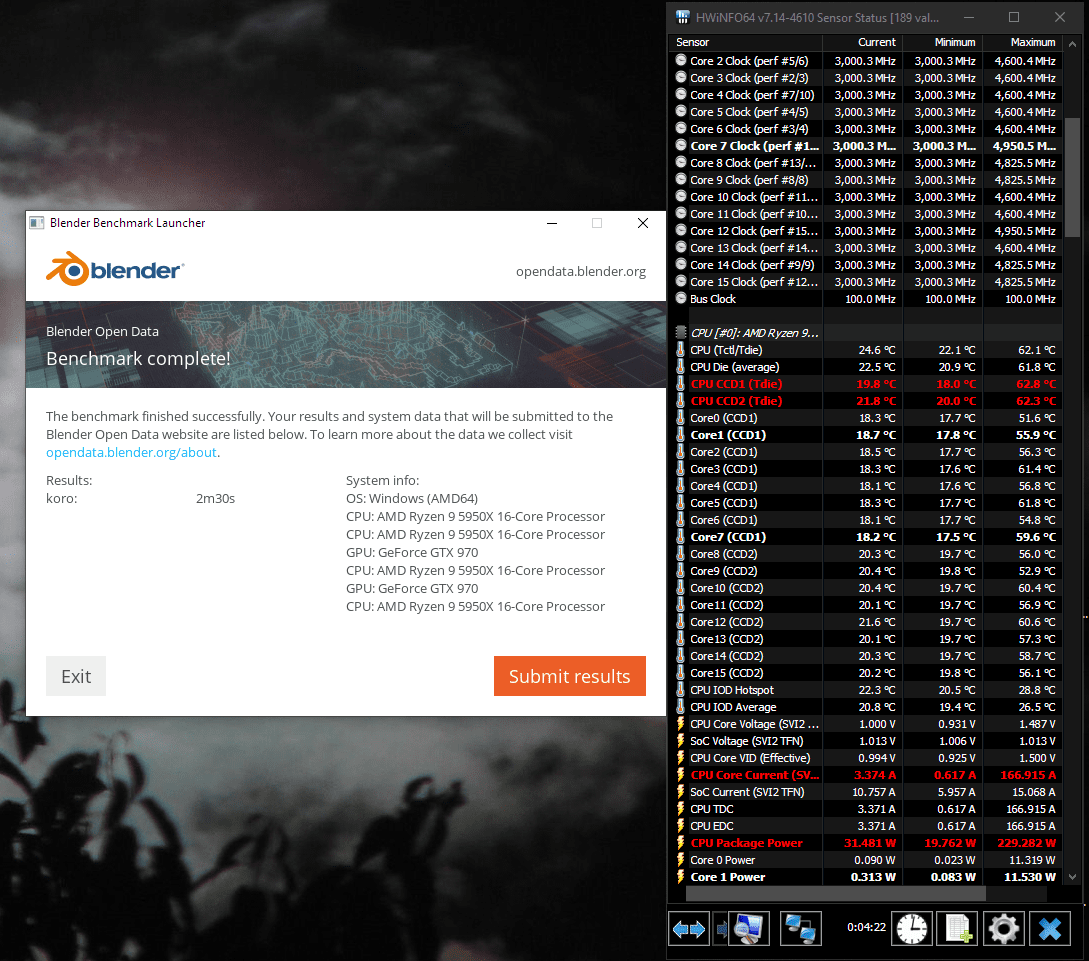1089x961 pixels.
Task: Select the SoC Current (SVI2 TFN) row
Action: [x=865, y=792]
